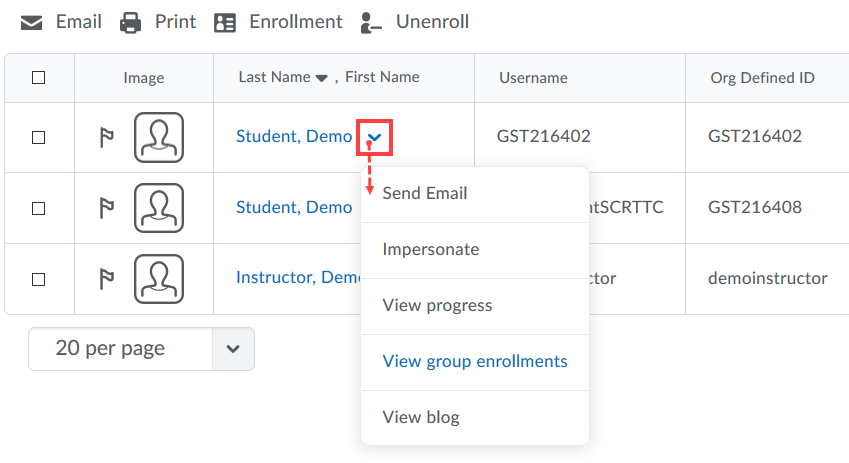This screenshot has width=849, height=463.
Task: Toggle the select-all checkbox in header
Action: pyautogui.click(x=38, y=77)
